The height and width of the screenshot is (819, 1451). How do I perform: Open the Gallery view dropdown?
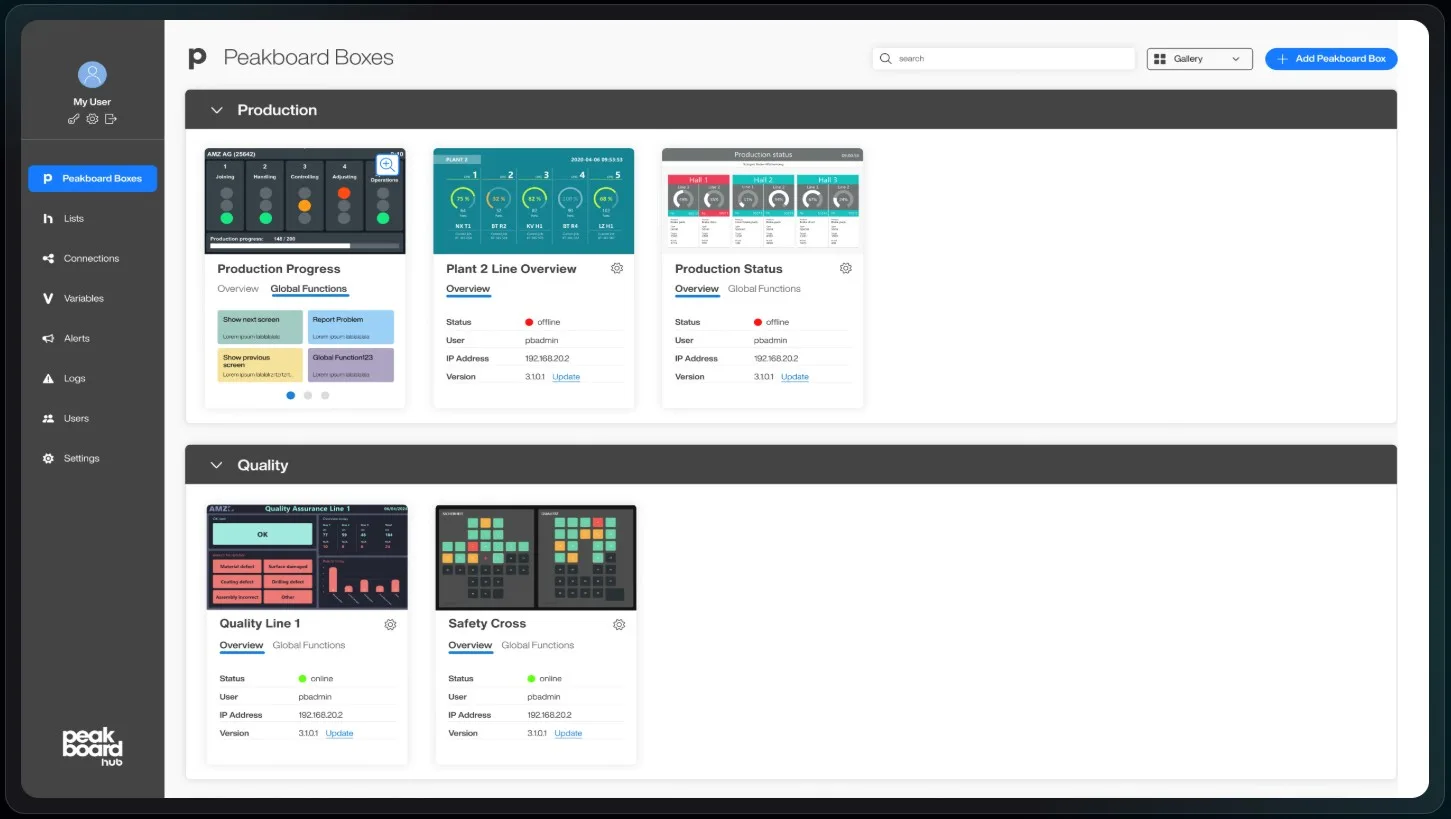coord(1200,59)
